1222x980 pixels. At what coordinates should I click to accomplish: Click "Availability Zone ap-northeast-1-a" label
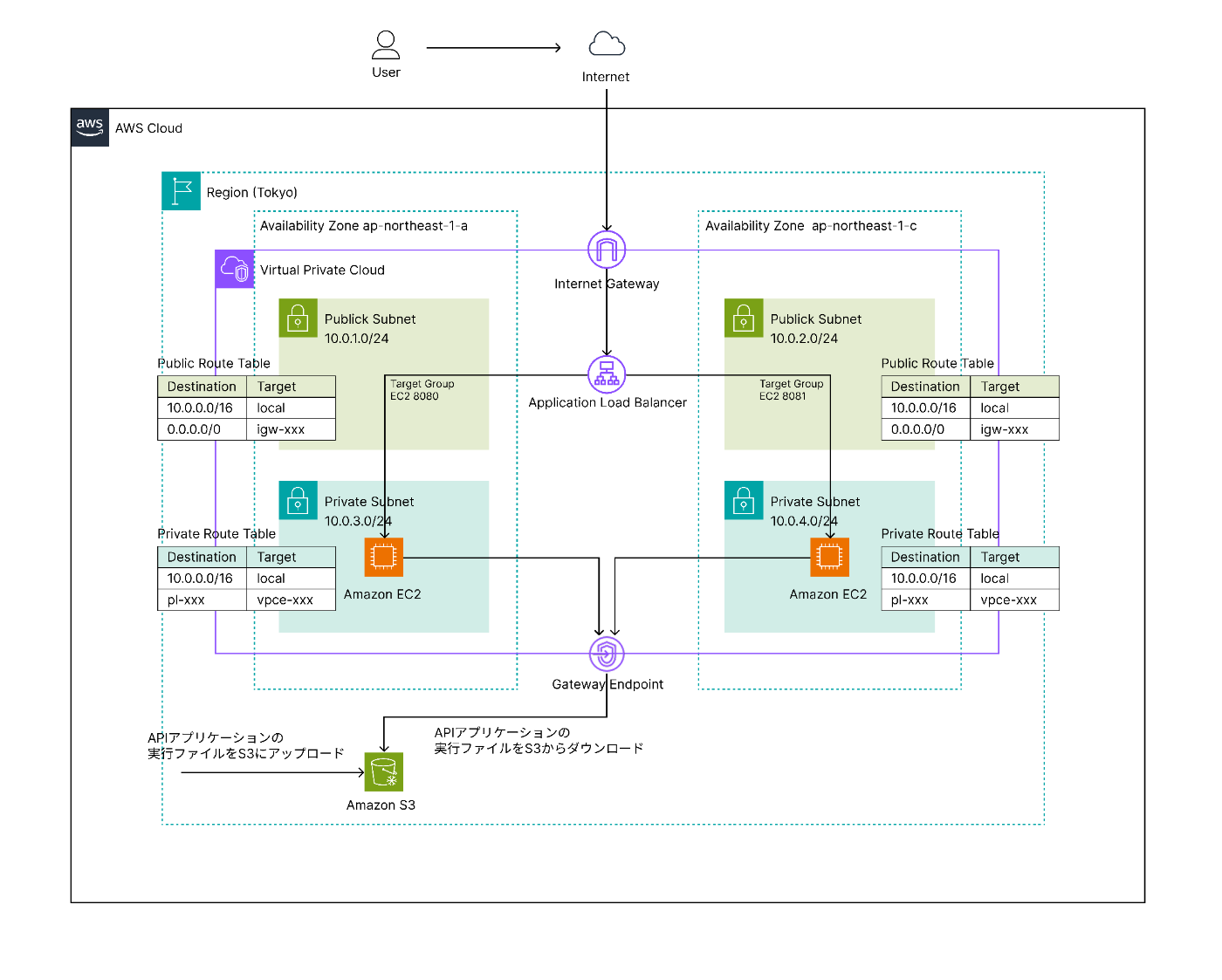[x=364, y=226]
